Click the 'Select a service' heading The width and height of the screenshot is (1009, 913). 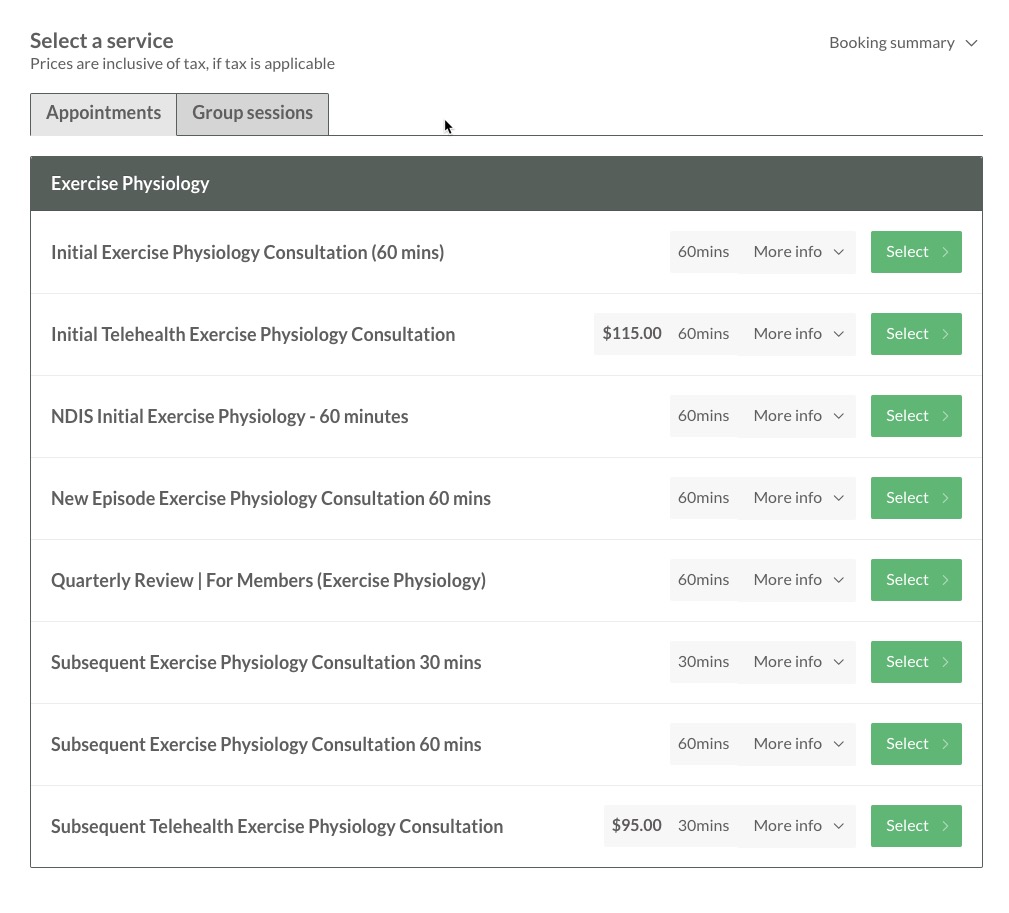[x=102, y=41]
